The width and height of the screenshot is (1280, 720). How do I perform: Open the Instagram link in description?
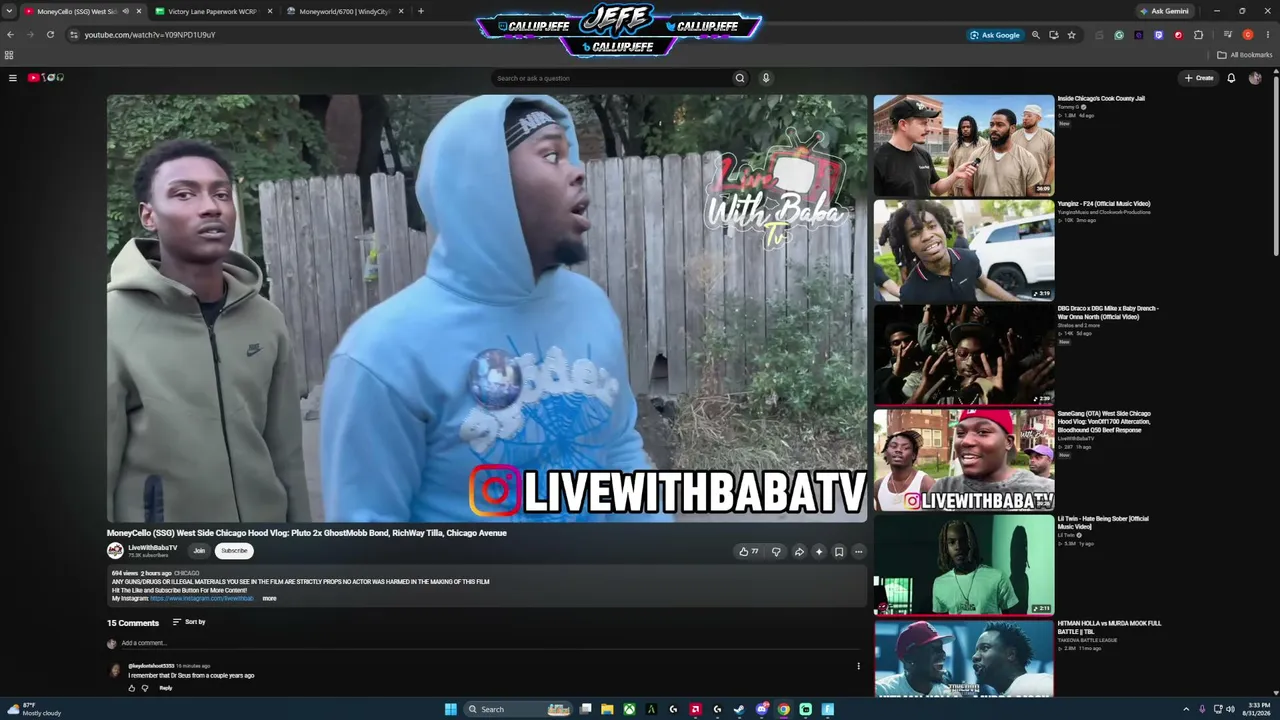pyautogui.click(x=202, y=598)
